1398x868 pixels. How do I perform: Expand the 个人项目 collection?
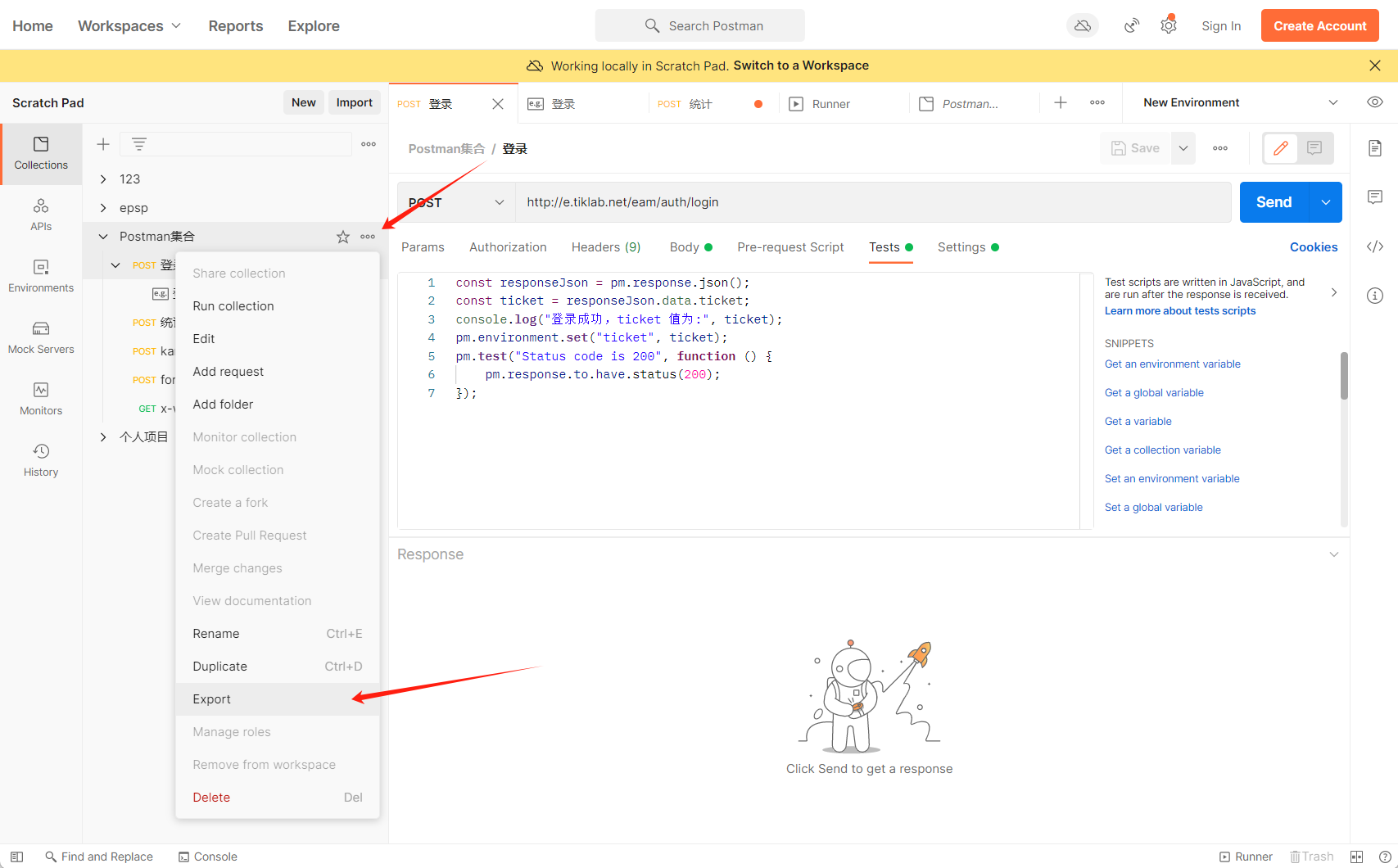point(103,437)
